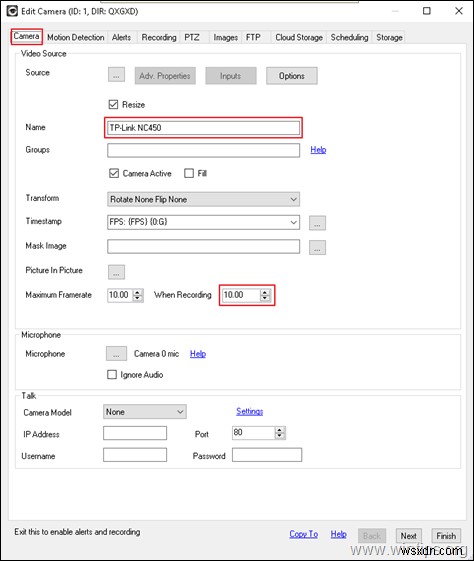Screen dimensions: 474x561
Task: Open the Microphone Help link
Action: [198, 354]
